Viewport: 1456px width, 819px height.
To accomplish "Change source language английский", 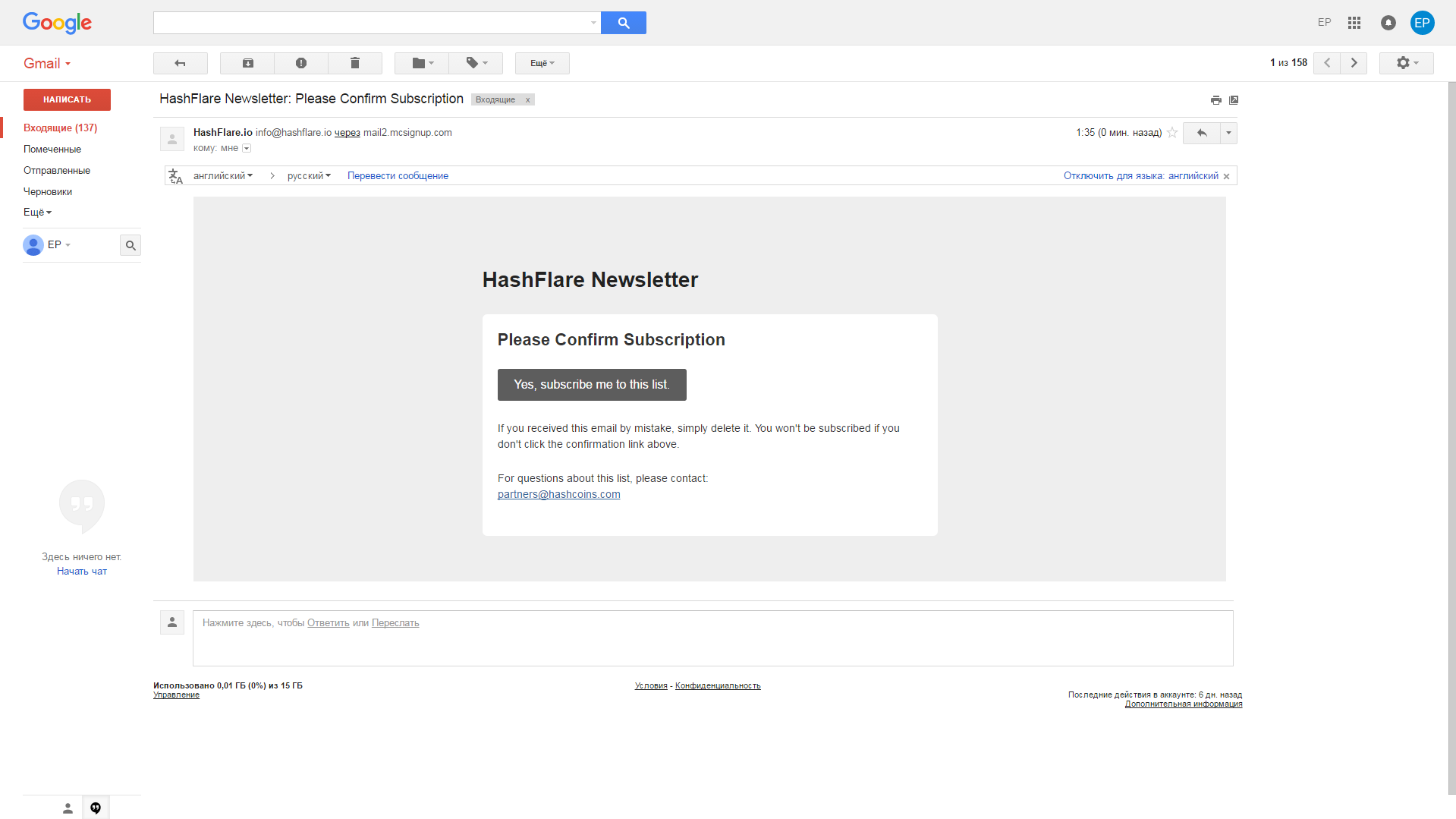I will coord(223,175).
